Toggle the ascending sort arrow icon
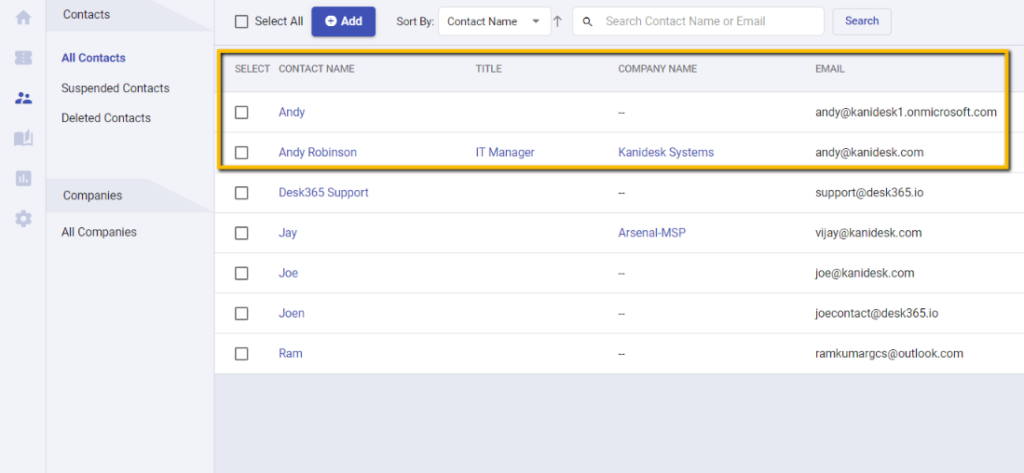Image resolution: width=1024 pixels, height=473 pixels. (x=557, y=22)
